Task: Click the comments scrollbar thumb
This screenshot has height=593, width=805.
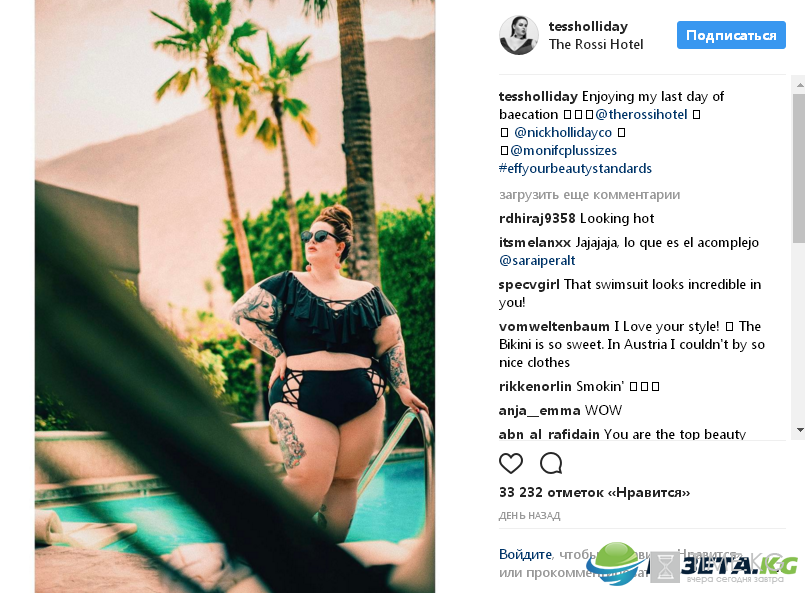Action: 799,164
